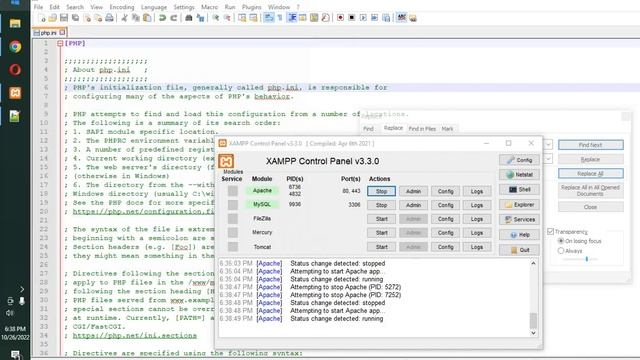Image resolution: width=640 pixels, height=360 pixels.
Task: Click the XAMPP Quit button
Action: 519,250
